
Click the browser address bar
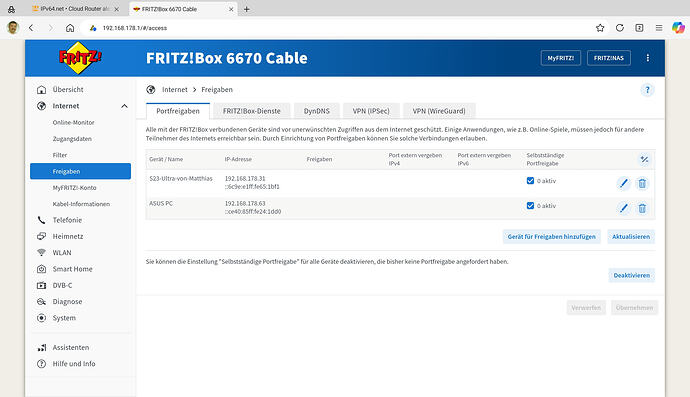click(x=334, y=28)
